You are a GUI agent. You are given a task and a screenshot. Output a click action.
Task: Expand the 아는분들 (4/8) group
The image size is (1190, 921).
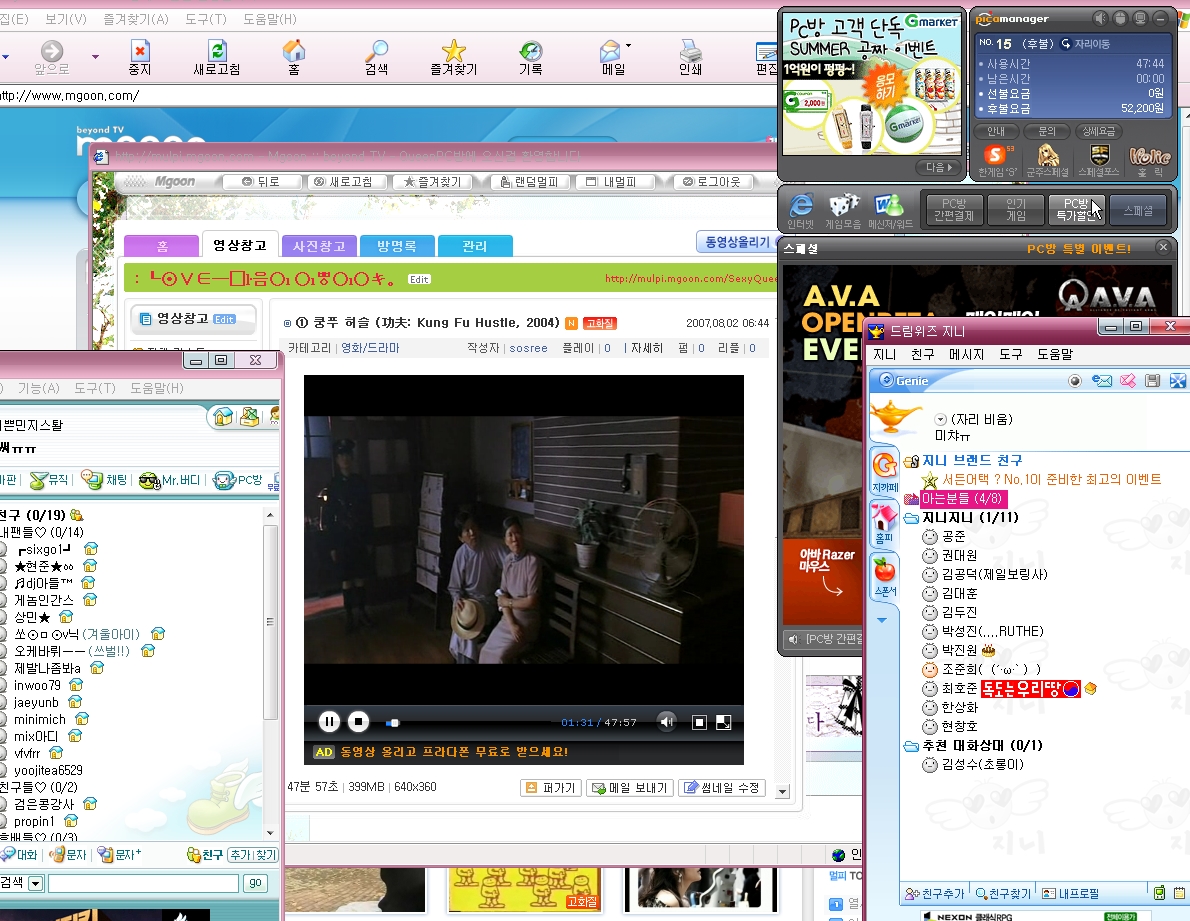click(911, 499)
